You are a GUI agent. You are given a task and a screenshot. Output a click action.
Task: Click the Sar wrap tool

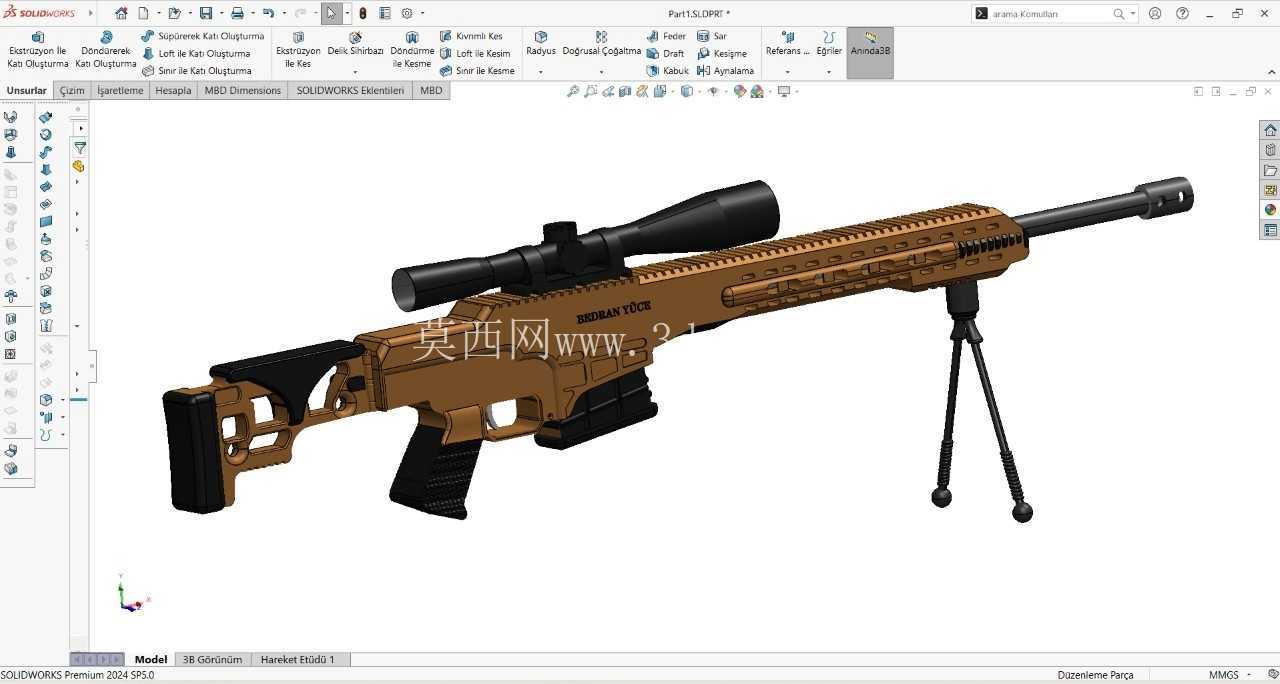pyautogui.click(x=712, y=36)
